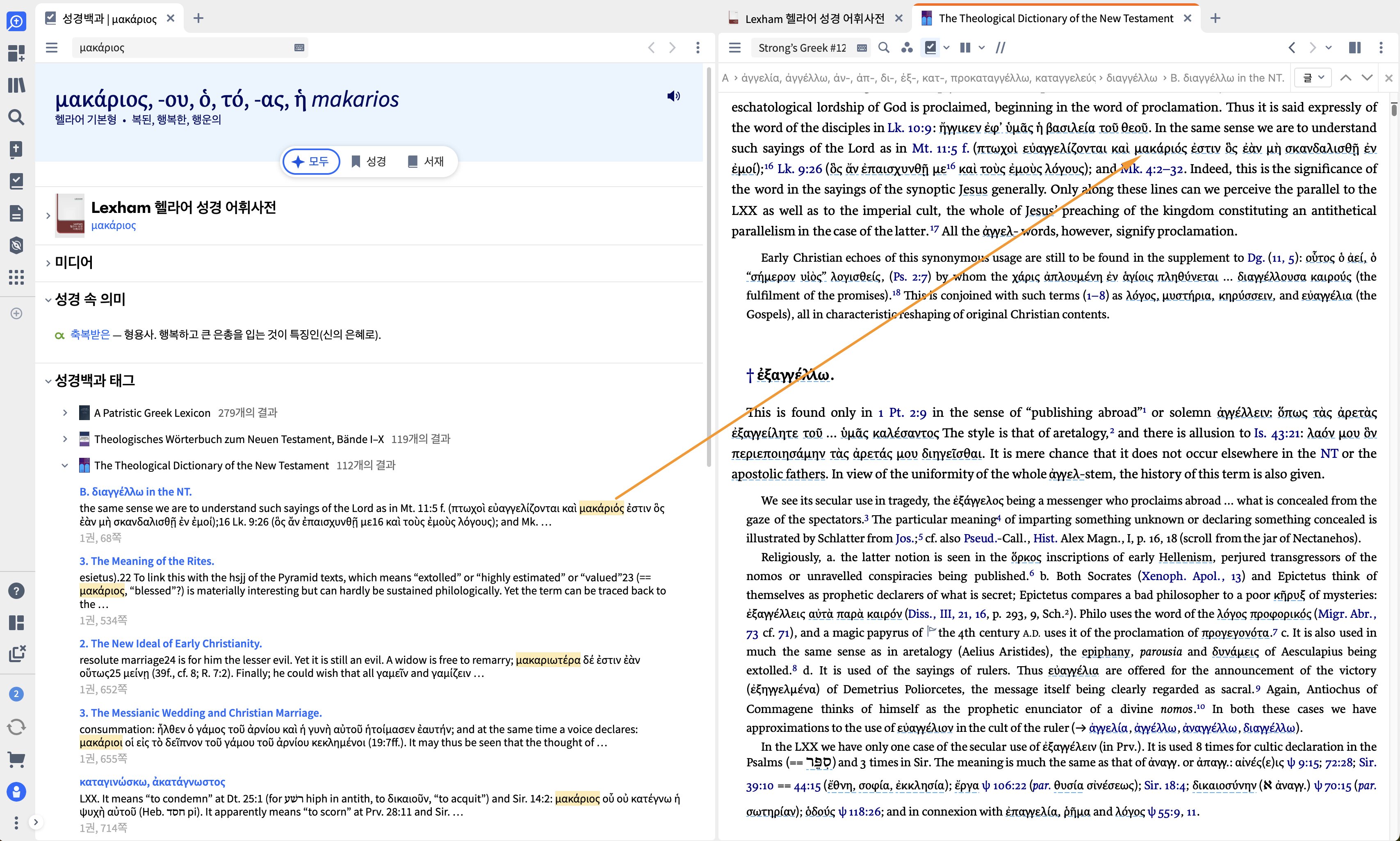
Task: Open the TDNT panel three-dot menu
Action: (x=1381, y=48)
